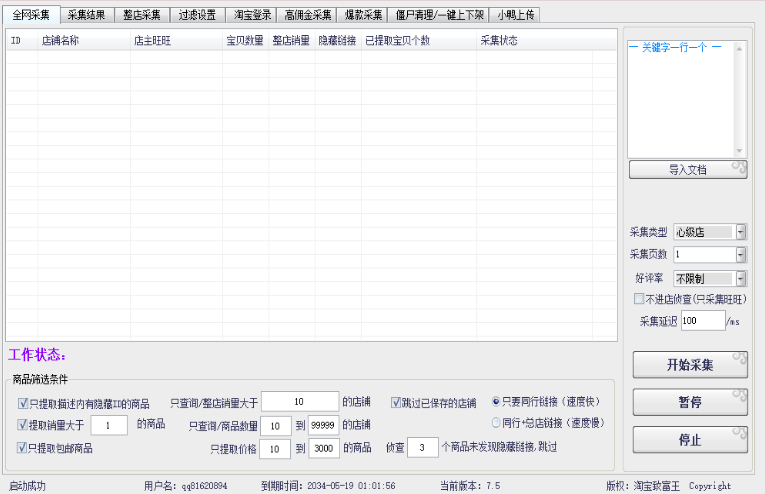Click the 停止 button
Viewport: 765px width, 494px height.
[x=690, y=439]
